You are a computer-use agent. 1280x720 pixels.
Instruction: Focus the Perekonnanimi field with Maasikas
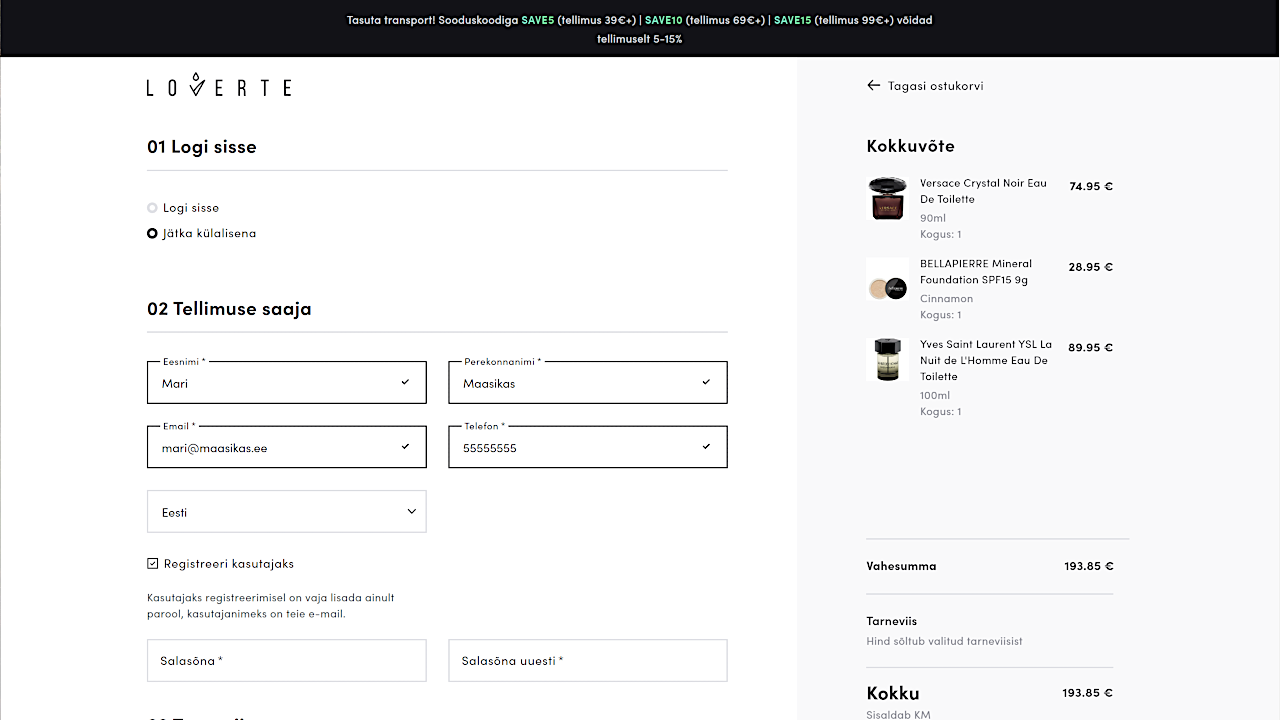tap(588, 382)
